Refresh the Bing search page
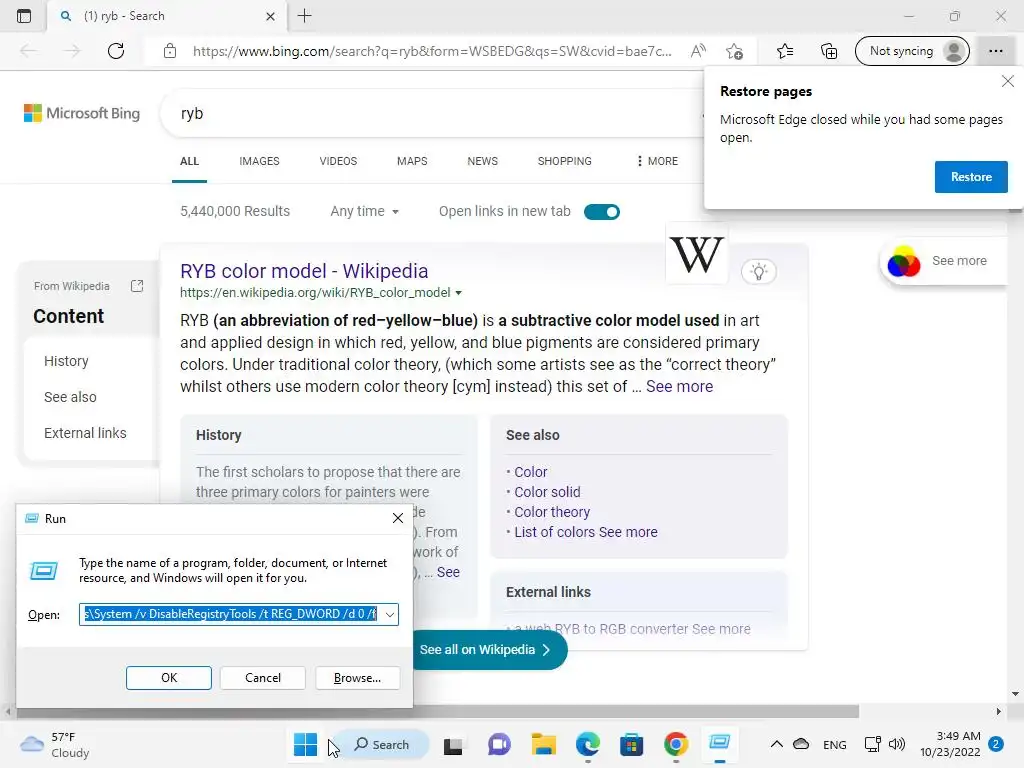The image size is (1024, 768). coord(116,51)
